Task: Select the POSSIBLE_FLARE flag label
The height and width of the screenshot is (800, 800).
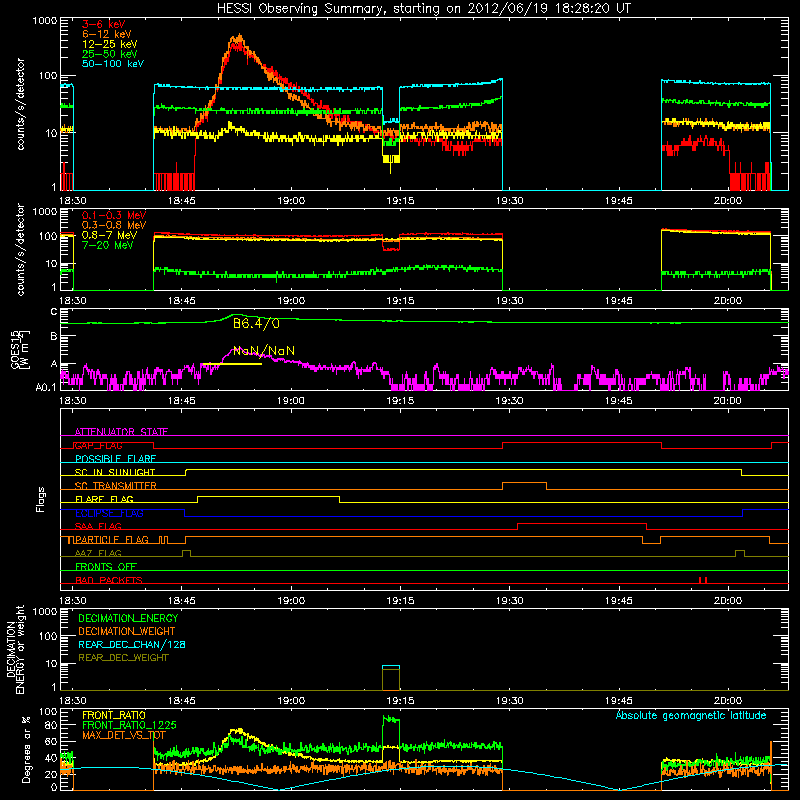Action: [x=115, y=459]
